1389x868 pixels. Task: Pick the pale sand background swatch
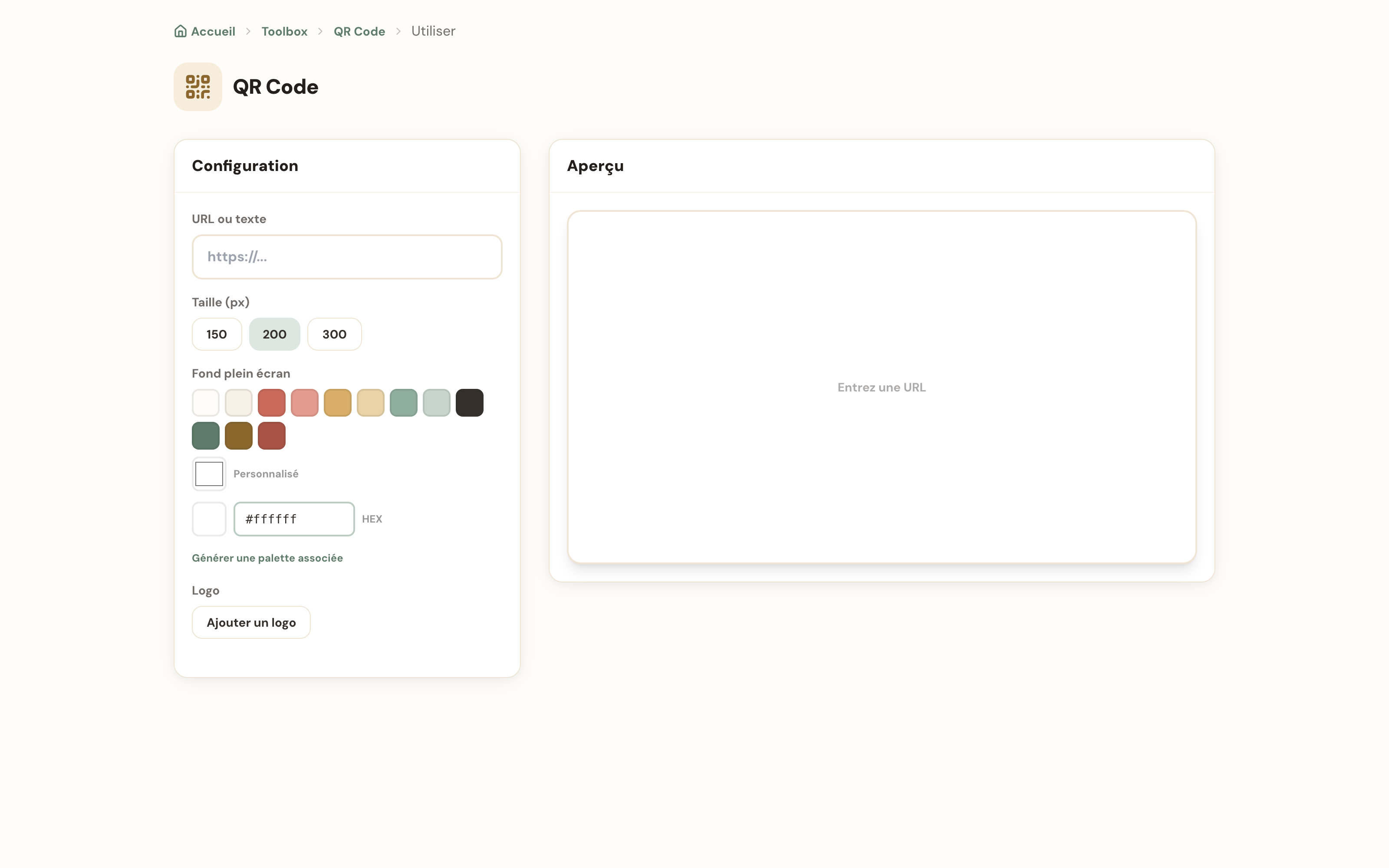[x=371, y=402]
